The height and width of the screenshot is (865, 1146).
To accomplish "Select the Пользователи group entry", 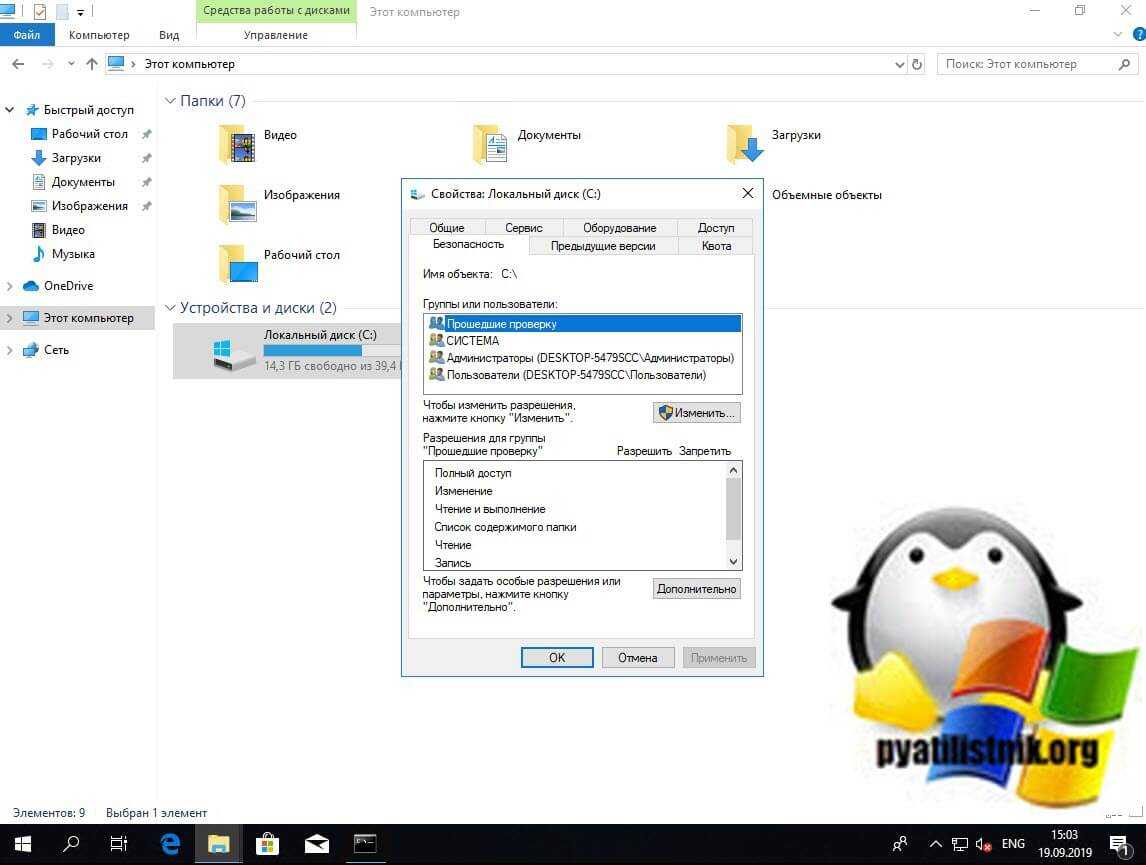I will click(583, 375).
